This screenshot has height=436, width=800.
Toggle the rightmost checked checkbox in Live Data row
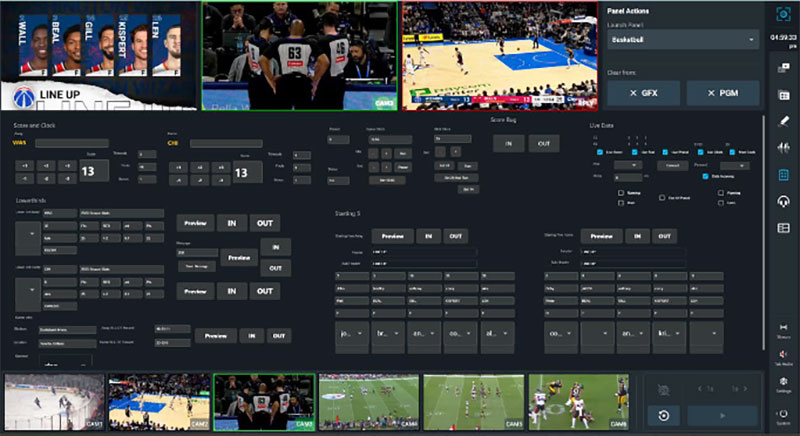click(x=732, y=152)
